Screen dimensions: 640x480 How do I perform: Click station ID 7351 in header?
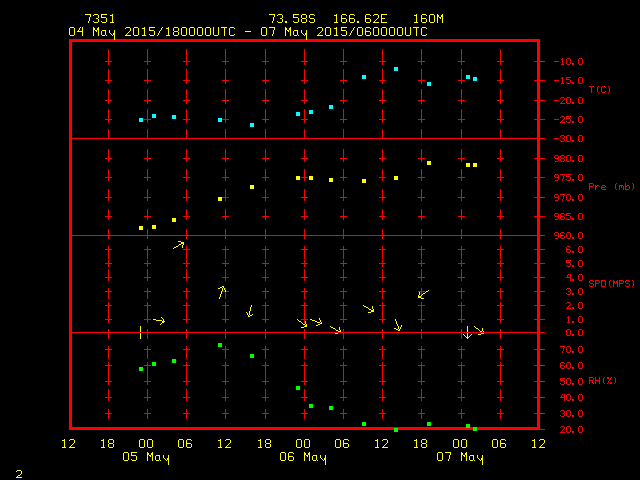coord(100,19)
